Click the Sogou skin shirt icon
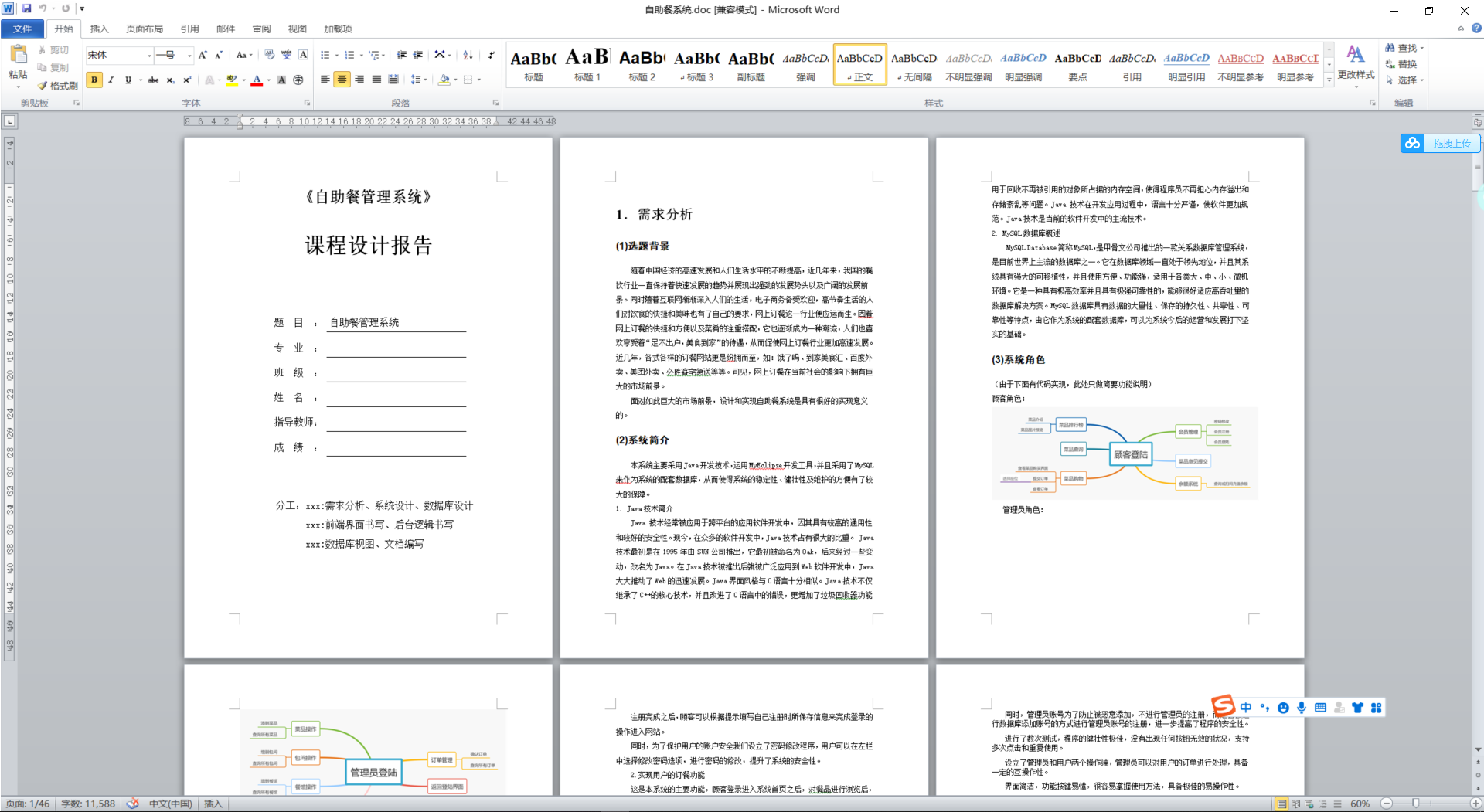1484x812 pixels. point(1357,708)
